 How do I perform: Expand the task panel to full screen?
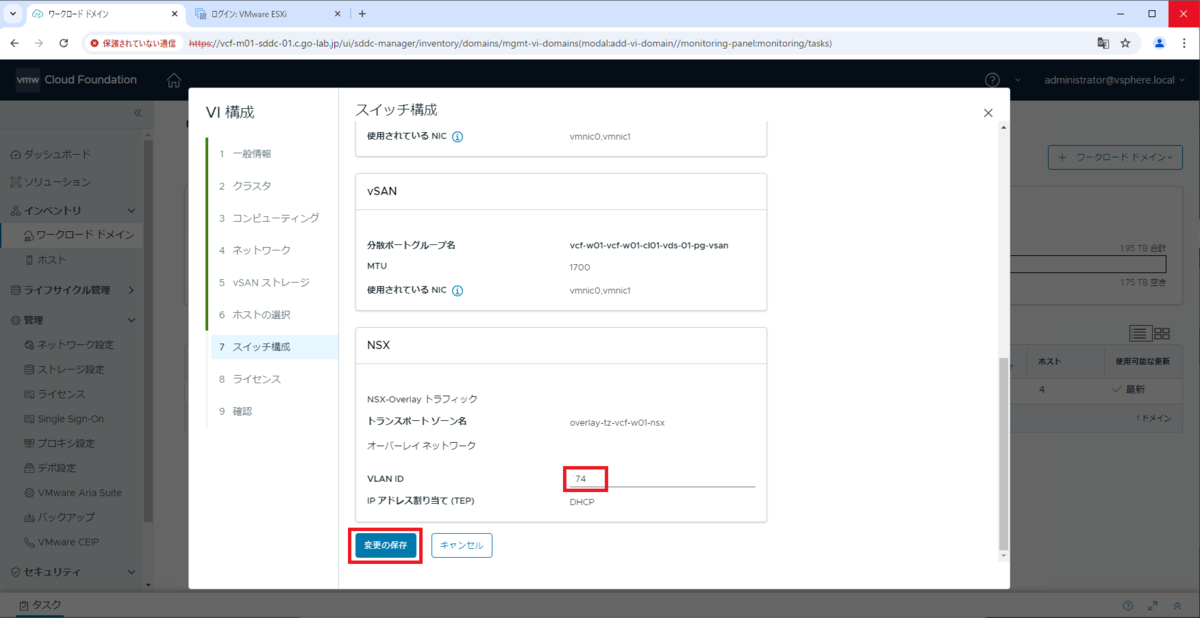[1153, 605]
